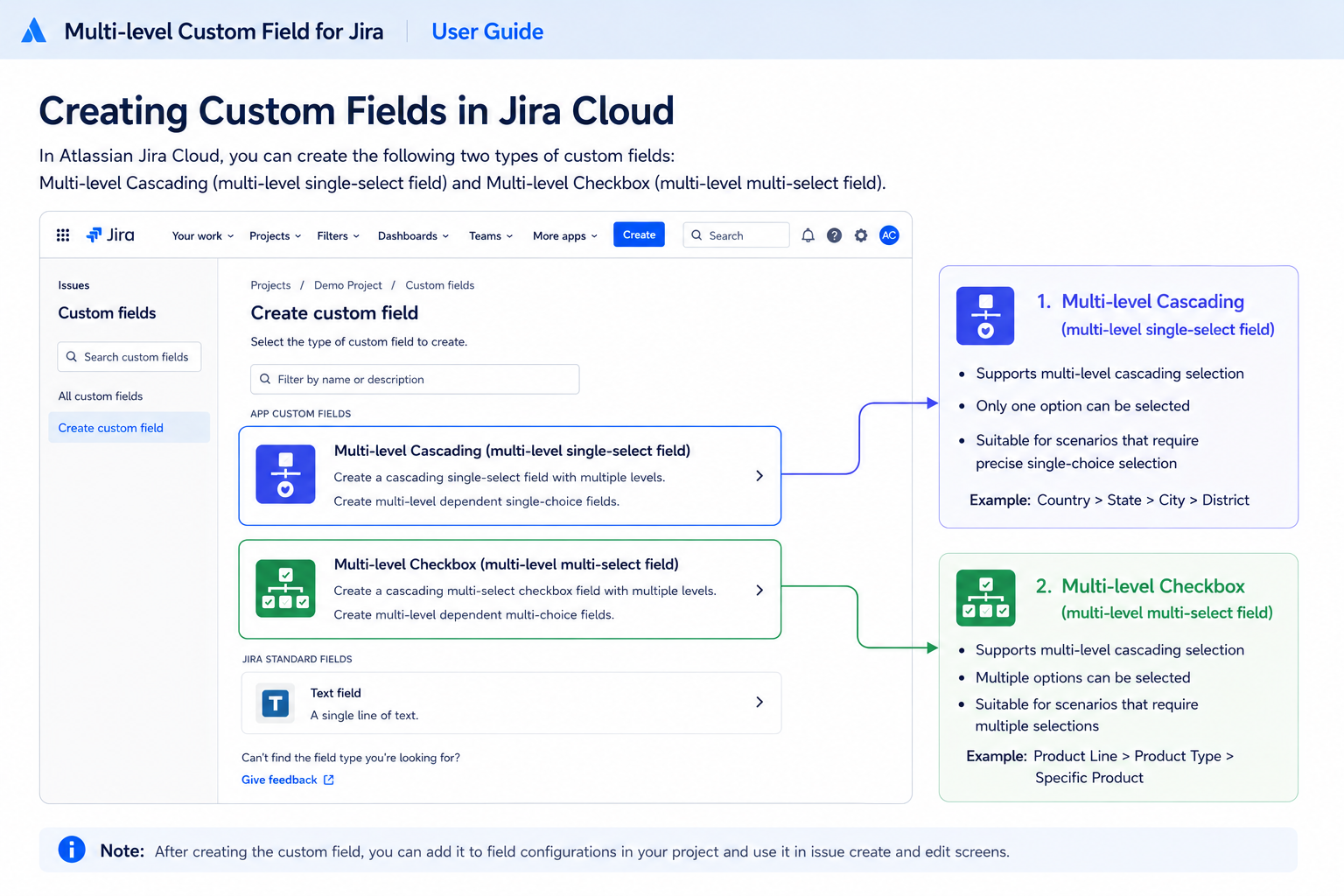Choose the Text field title

pos(336,693)
